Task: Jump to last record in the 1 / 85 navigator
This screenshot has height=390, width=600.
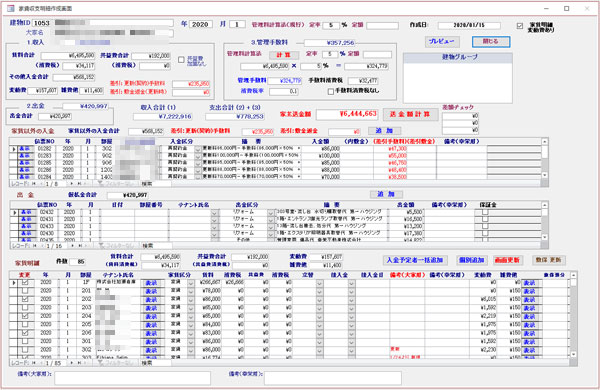Action: click(x=81, y=363)
